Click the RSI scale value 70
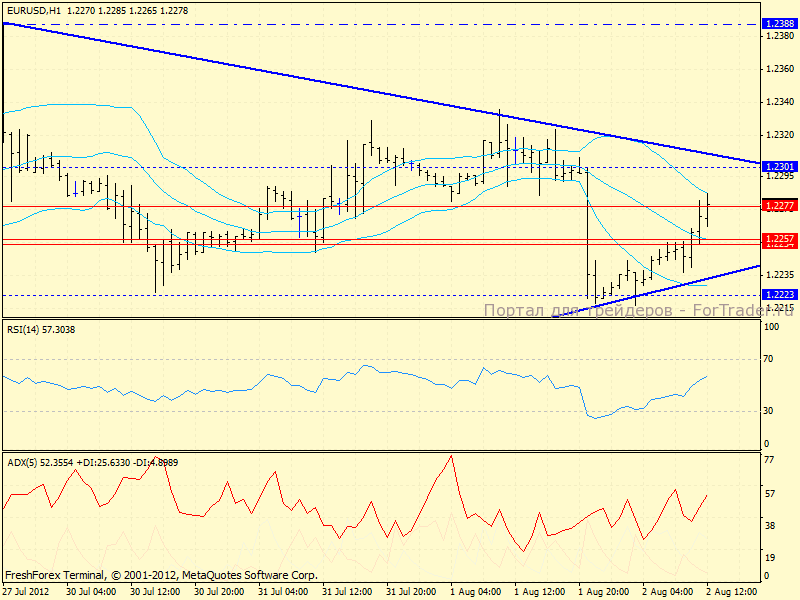 pyautogui.click(x=768, y=359)
